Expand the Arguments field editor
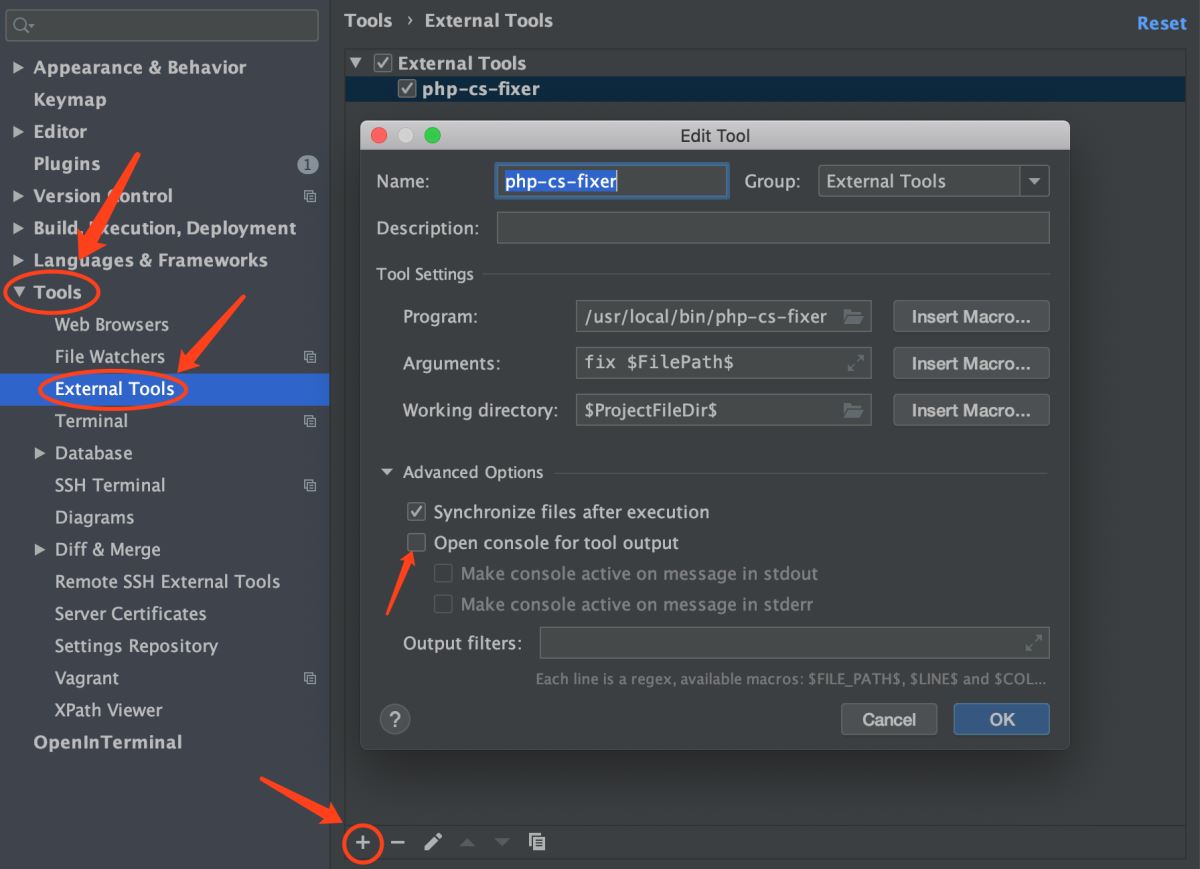 click(855, 363)
